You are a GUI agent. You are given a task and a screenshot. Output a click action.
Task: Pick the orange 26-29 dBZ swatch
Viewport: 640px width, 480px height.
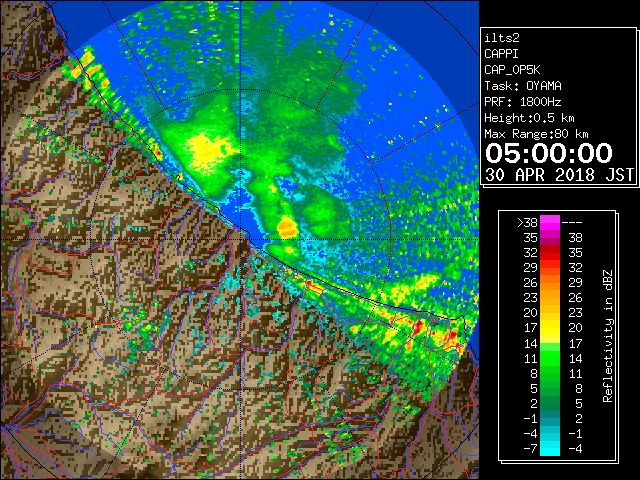(550, 283)
